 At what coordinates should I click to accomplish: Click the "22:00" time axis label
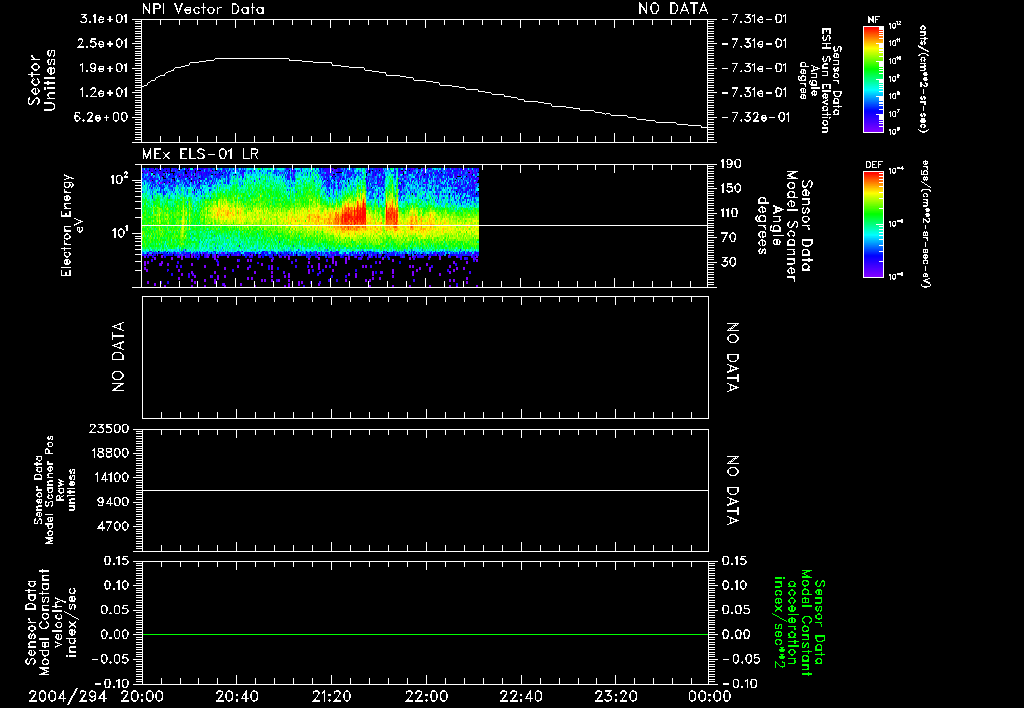coord(426,696)
